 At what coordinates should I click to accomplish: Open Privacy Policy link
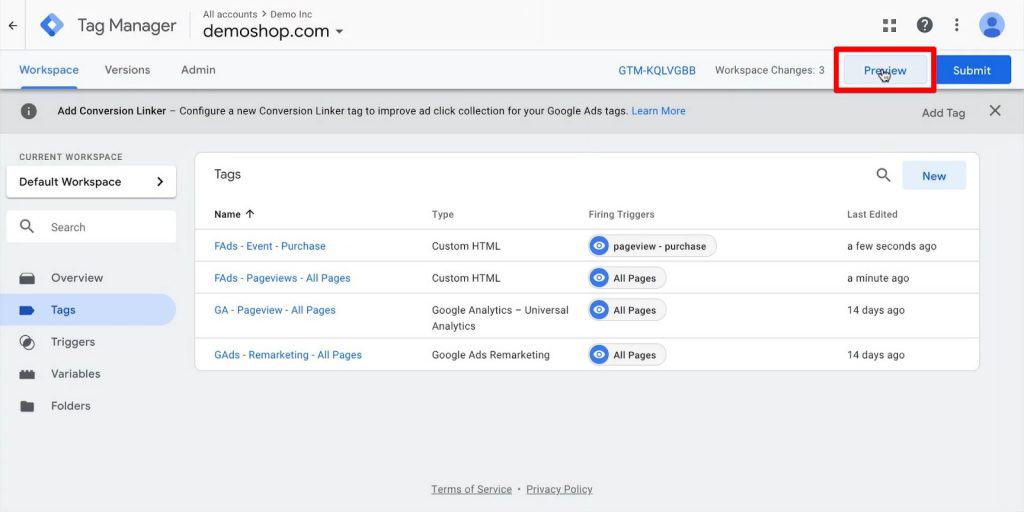pyautogui.click(x=559, y=489)
